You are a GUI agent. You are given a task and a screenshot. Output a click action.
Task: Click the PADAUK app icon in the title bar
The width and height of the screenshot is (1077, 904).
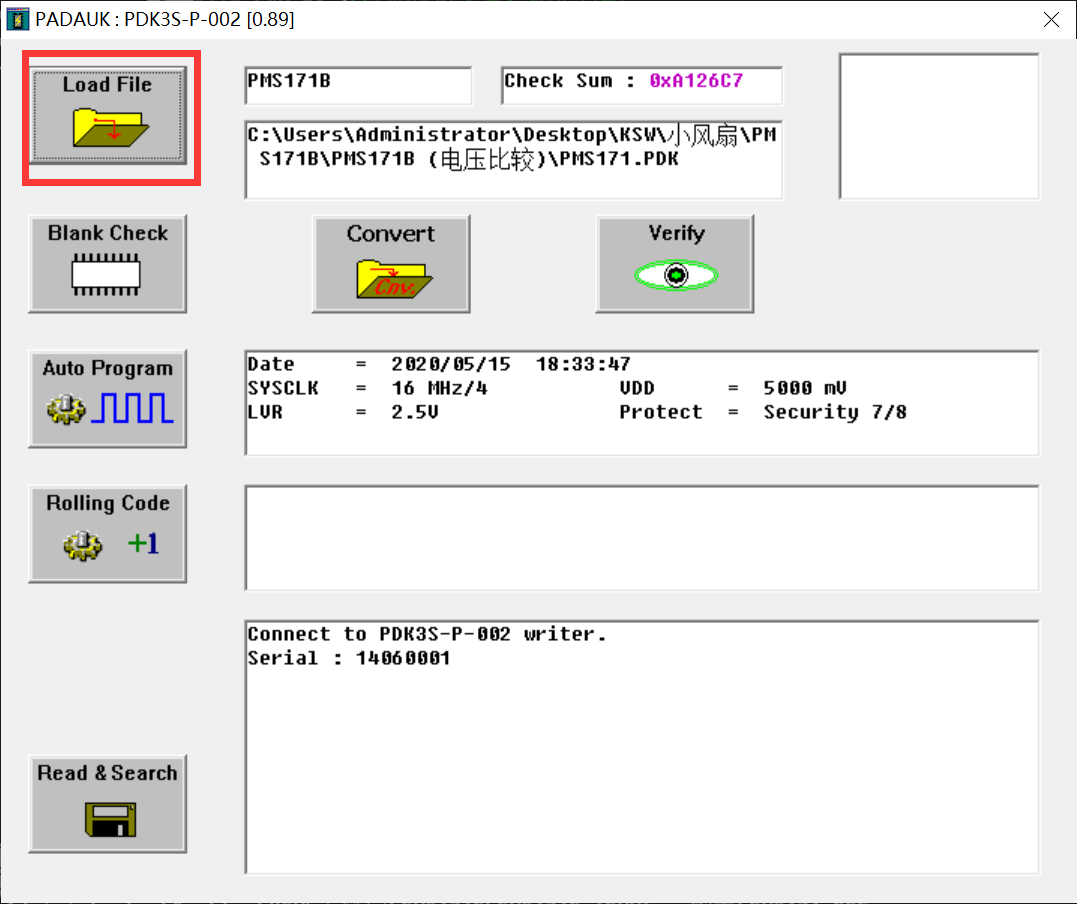[18, 19]
